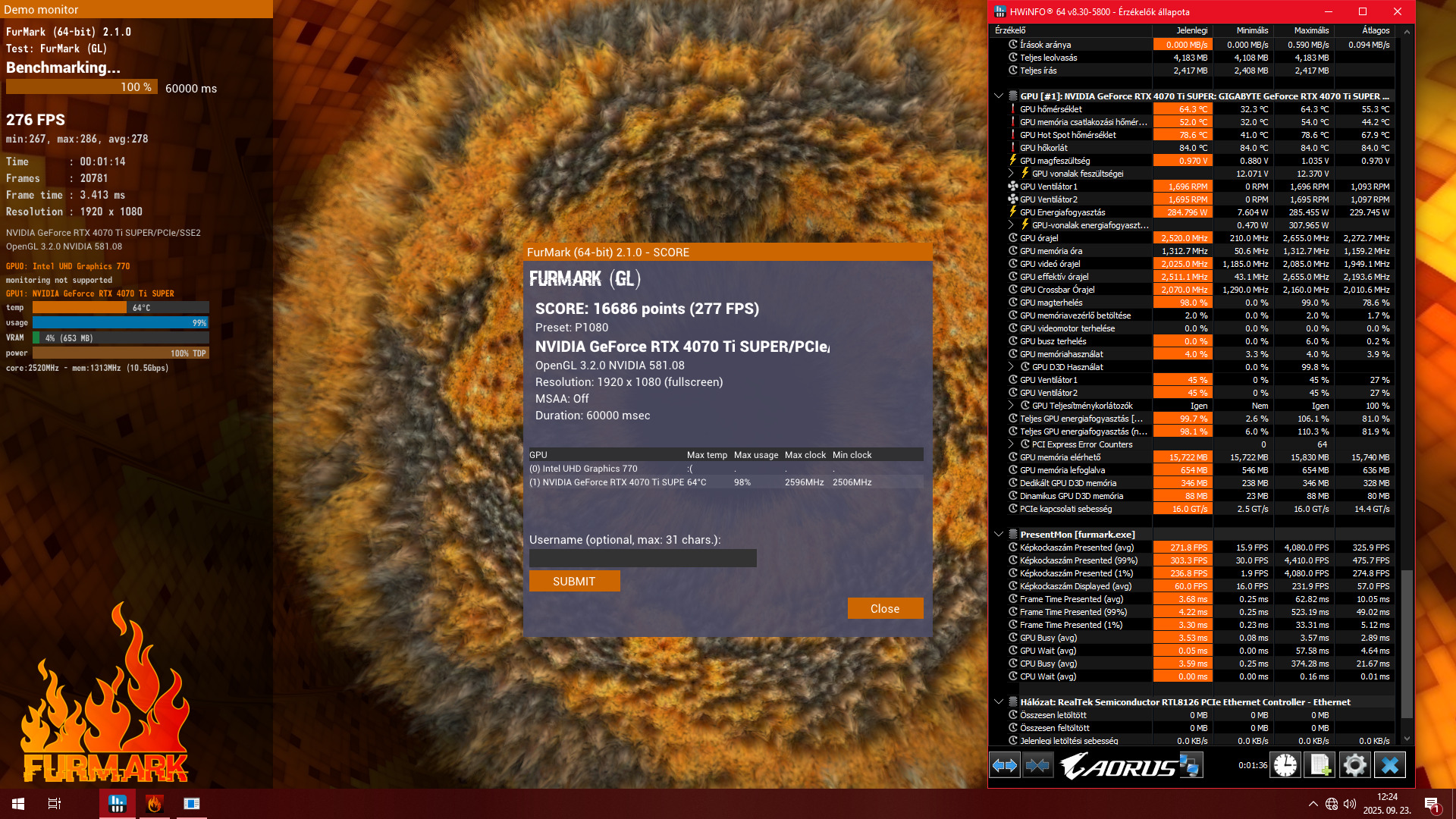Screen dimensions: 1456x819
Task: Open the network remote monitors icon
Action: tap(1191, 765)
